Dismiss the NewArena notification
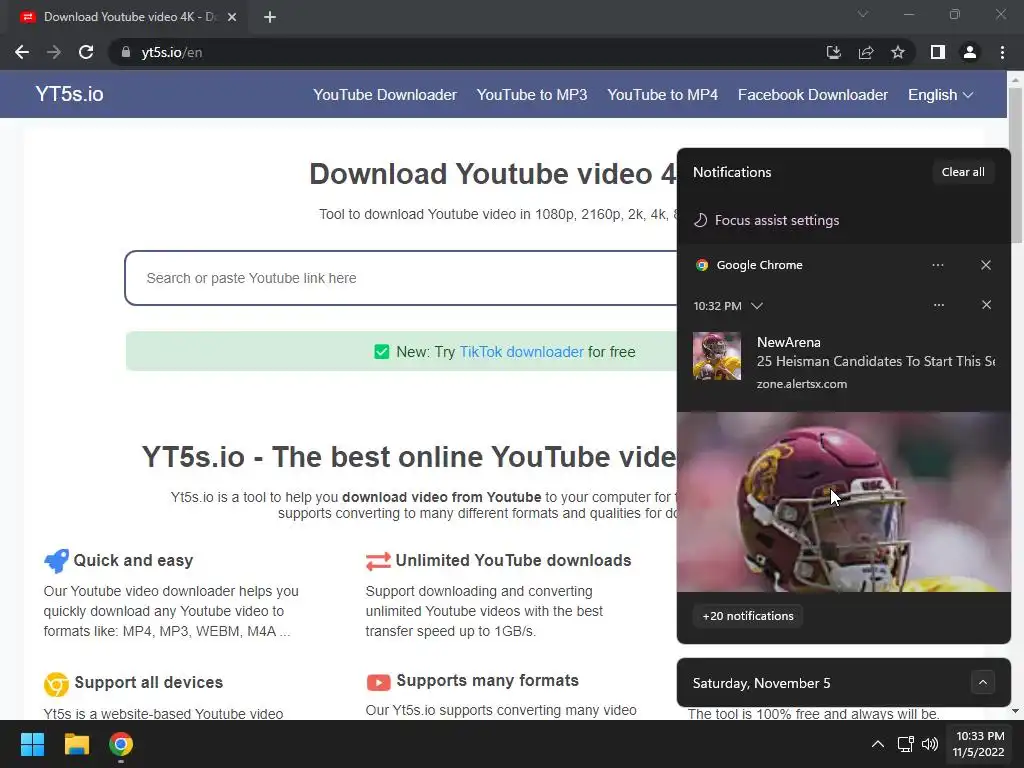Image resolution: width=1024 pixels, height=768 pixels. pyautogui.click(x=987, y=305)
